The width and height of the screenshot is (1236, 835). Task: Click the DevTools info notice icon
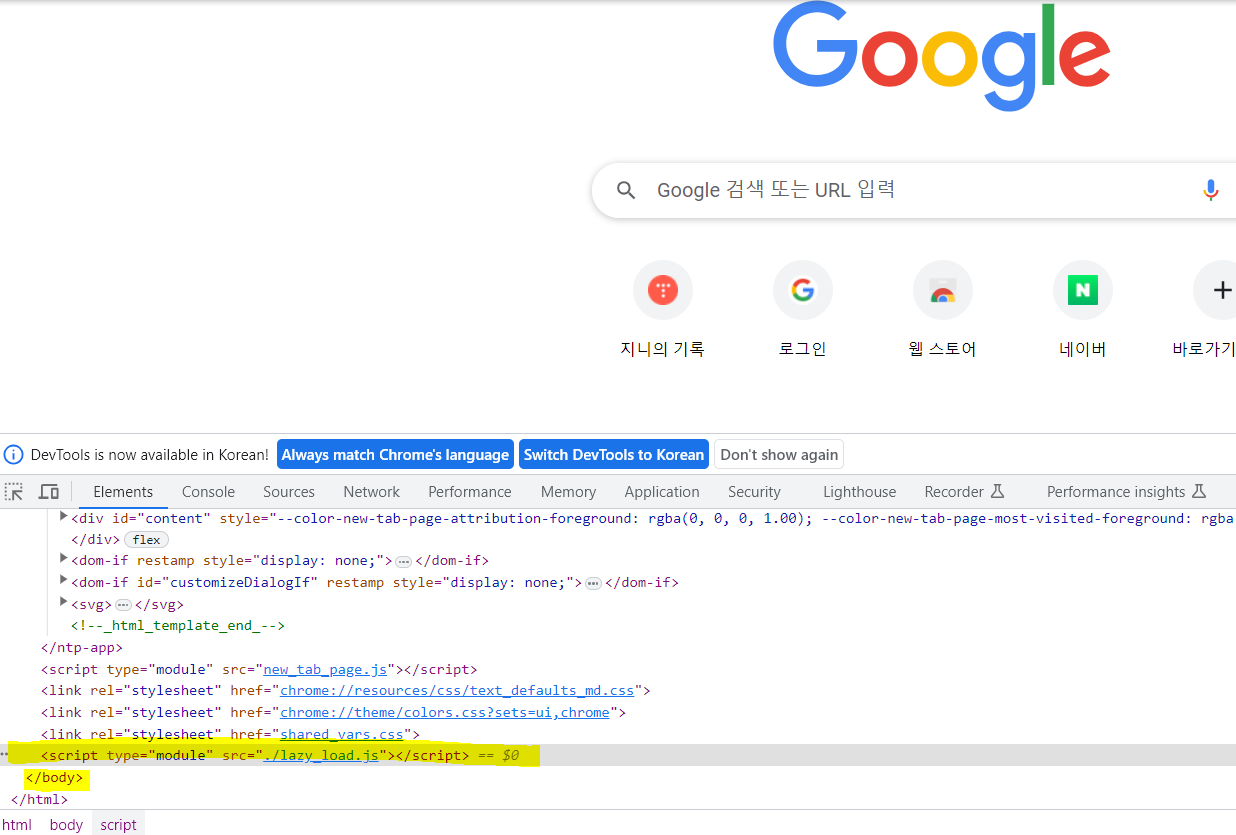pos(13,455)
